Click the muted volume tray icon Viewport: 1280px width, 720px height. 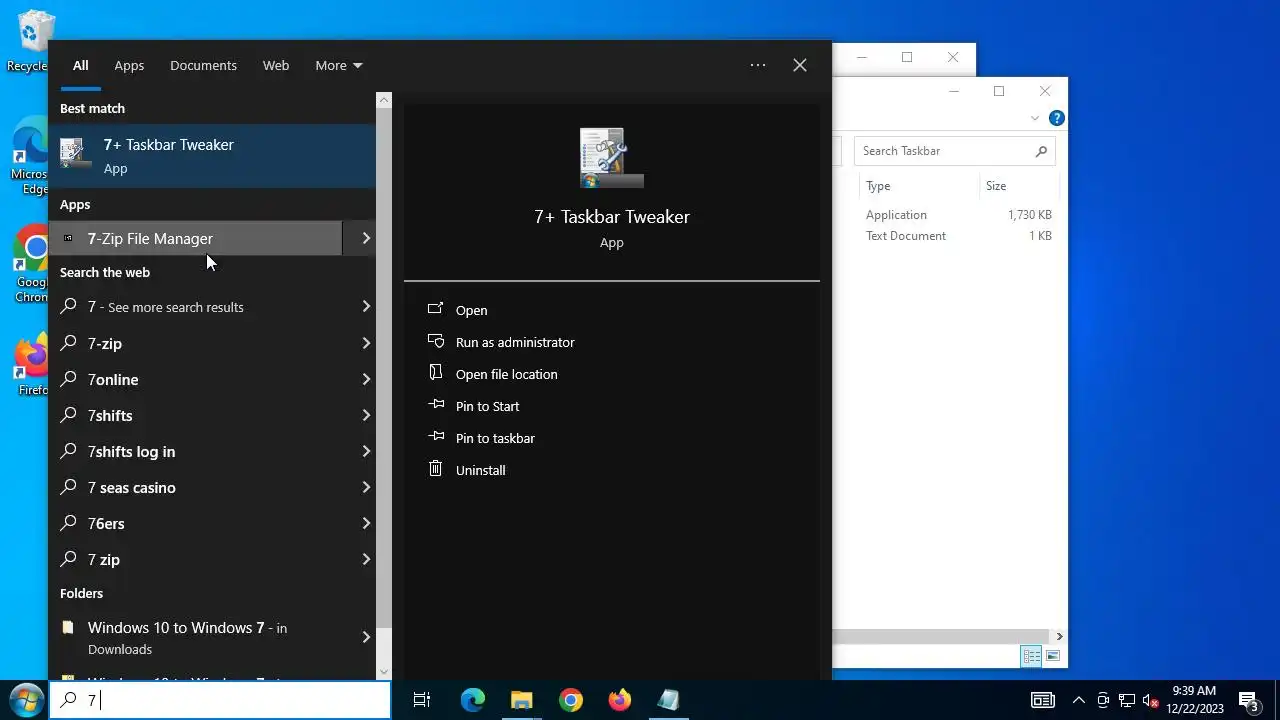tap(1151, 700)
